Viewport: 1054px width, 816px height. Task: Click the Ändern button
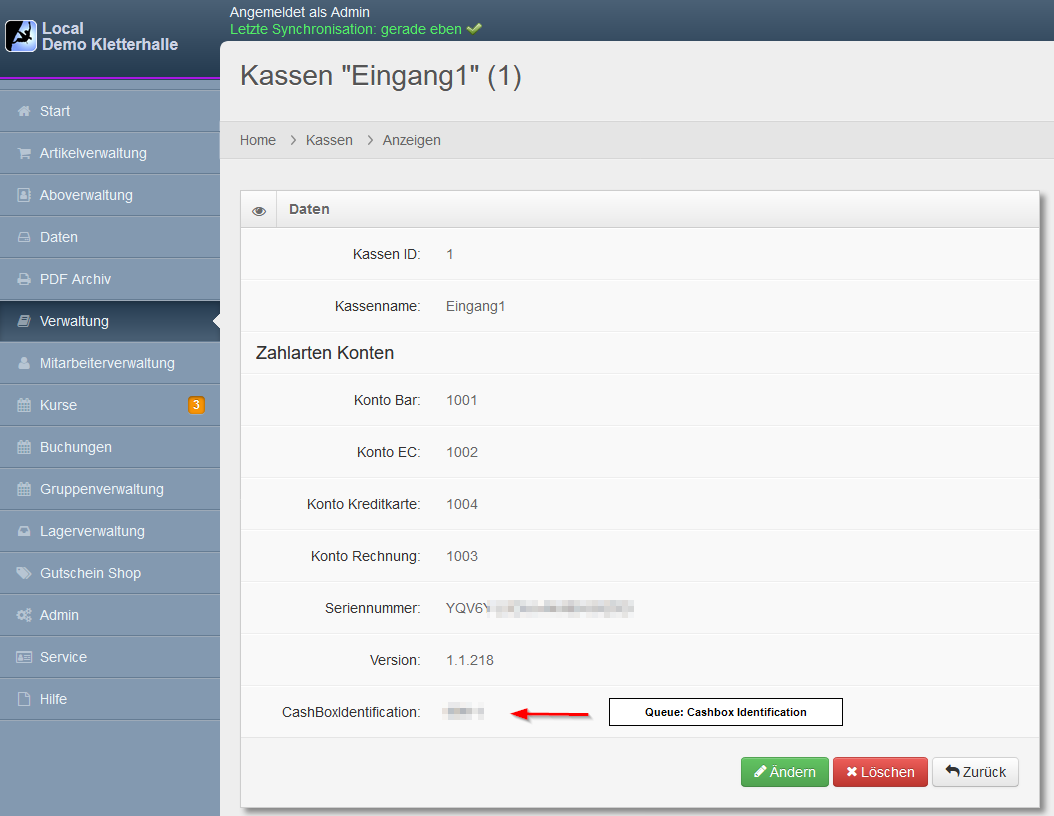tap(784, 772)
